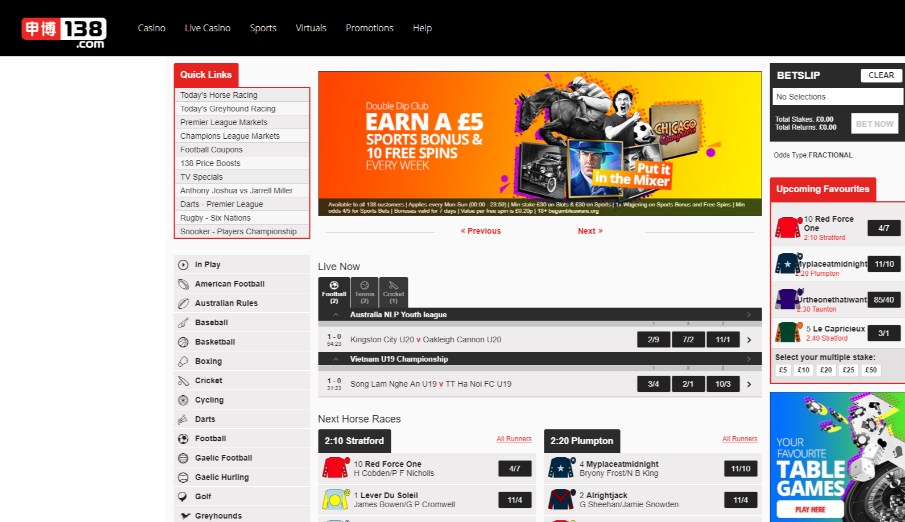Screen dimensions: 905x522
Task: Open Vietnam U19 Championship right arrow
Action: (749, 359)
